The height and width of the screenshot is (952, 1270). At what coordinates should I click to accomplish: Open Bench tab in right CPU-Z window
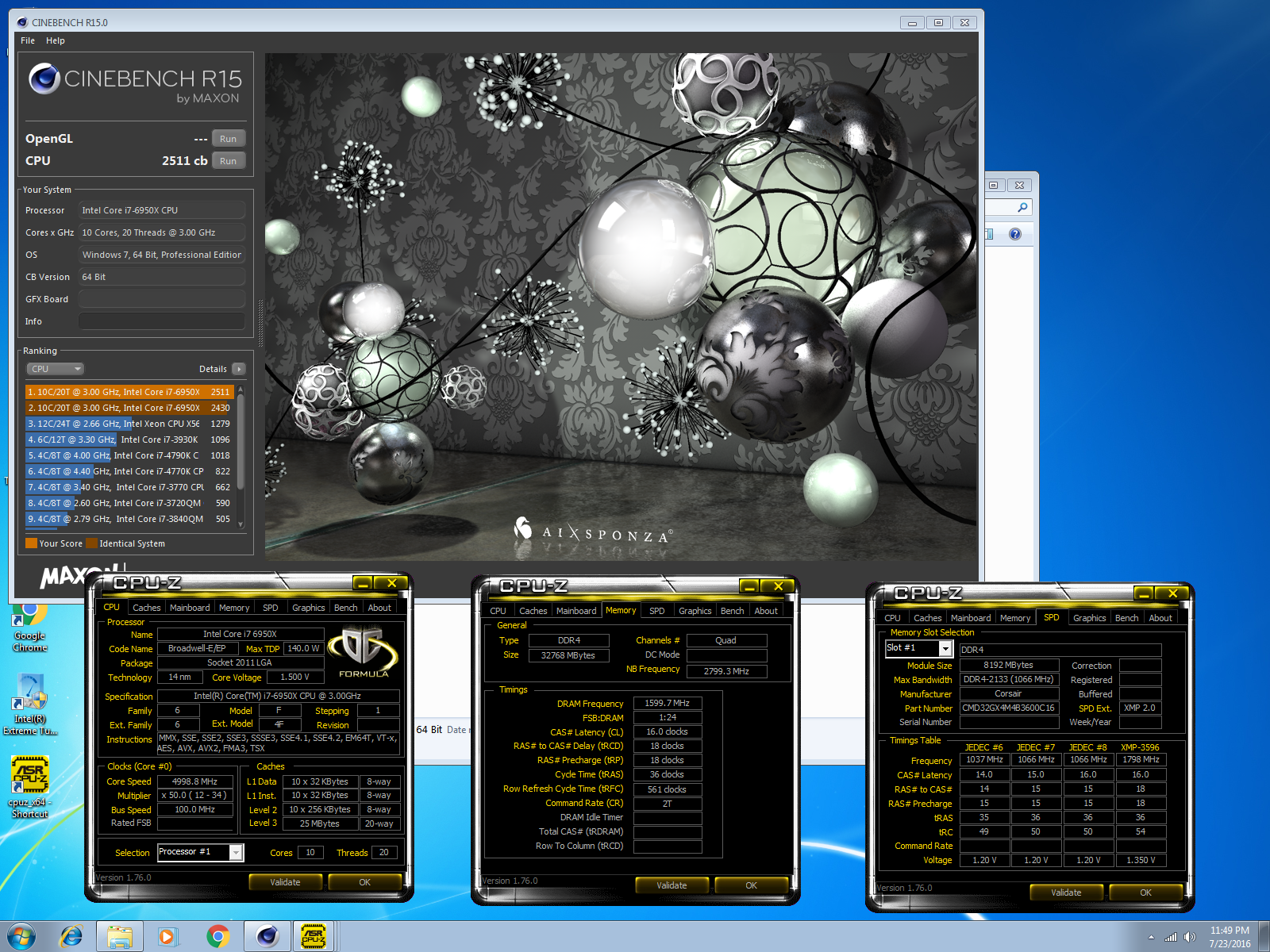[1127, 618]
